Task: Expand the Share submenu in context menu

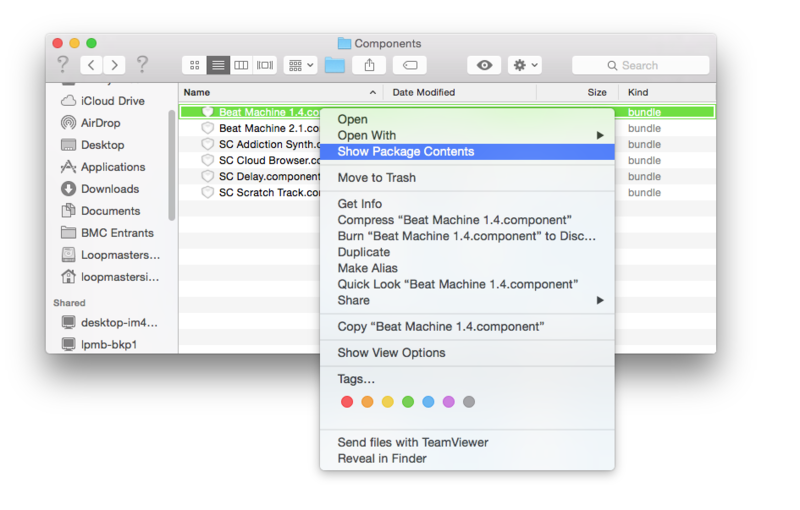Action: pyautogui.click(x=600, y=300)
